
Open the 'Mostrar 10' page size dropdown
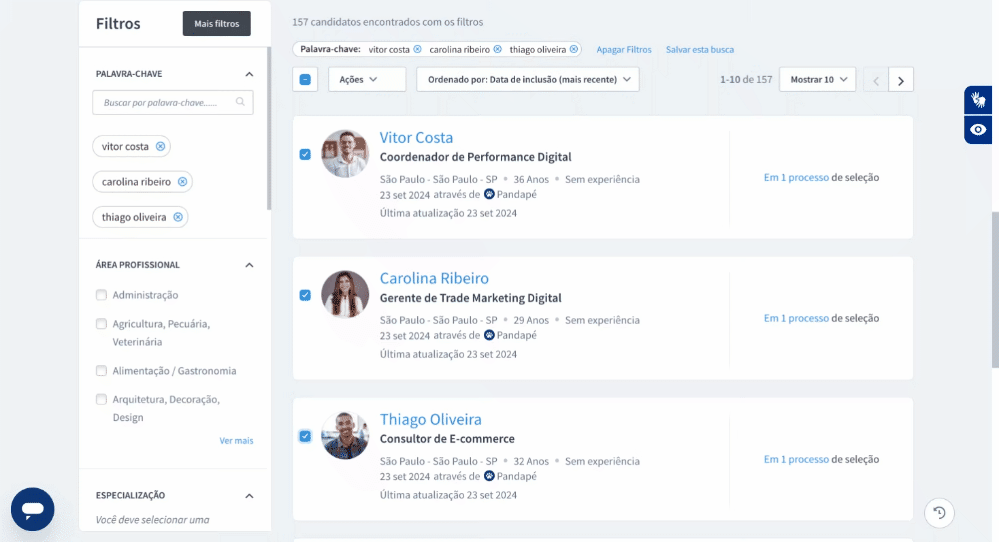pos(817,80)
